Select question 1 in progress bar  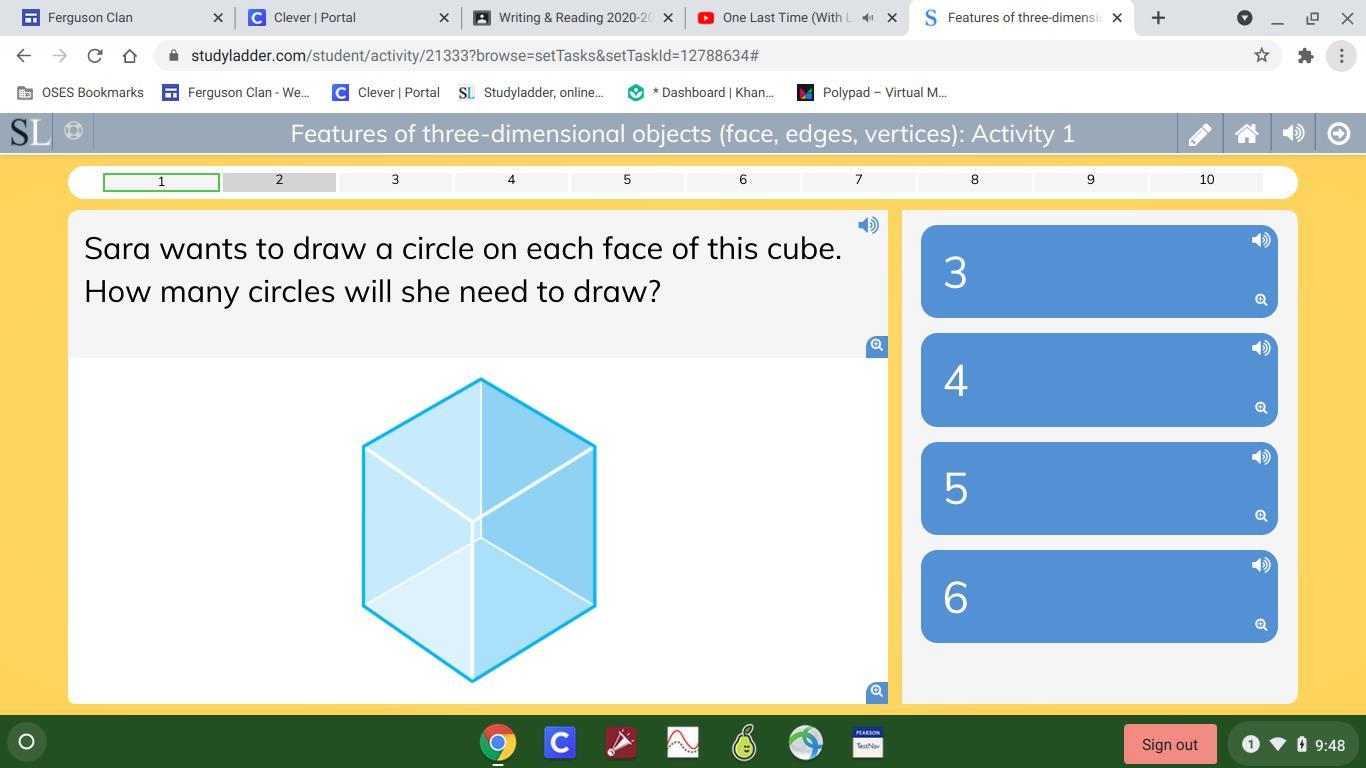point(161,181)
